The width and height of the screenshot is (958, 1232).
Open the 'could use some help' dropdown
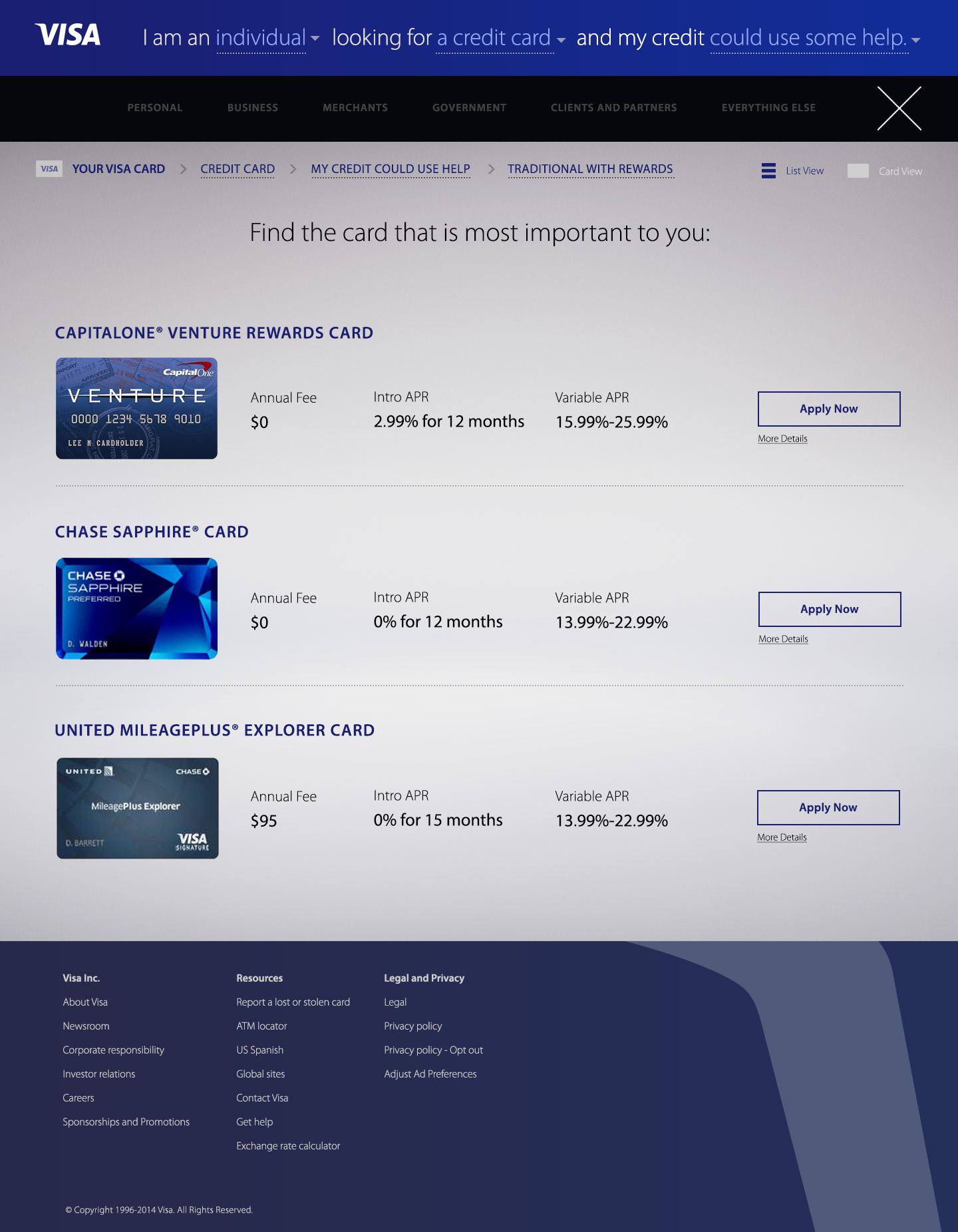[x=815, y=38]
